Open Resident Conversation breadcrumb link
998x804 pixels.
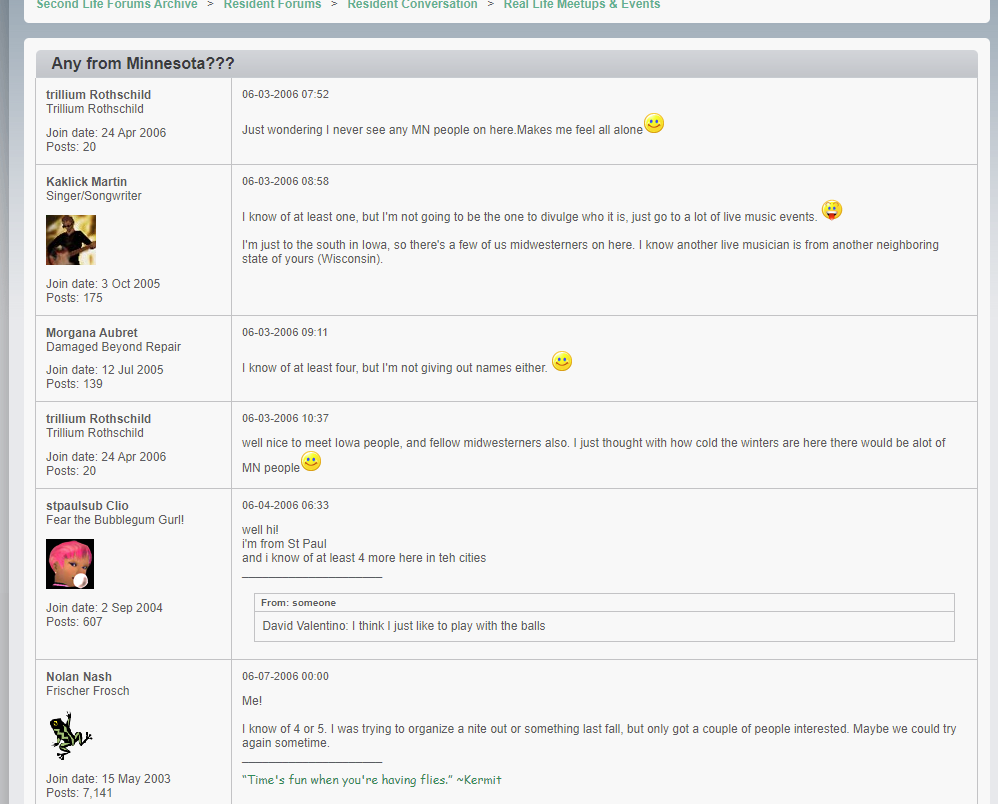[x=412, y=4]
